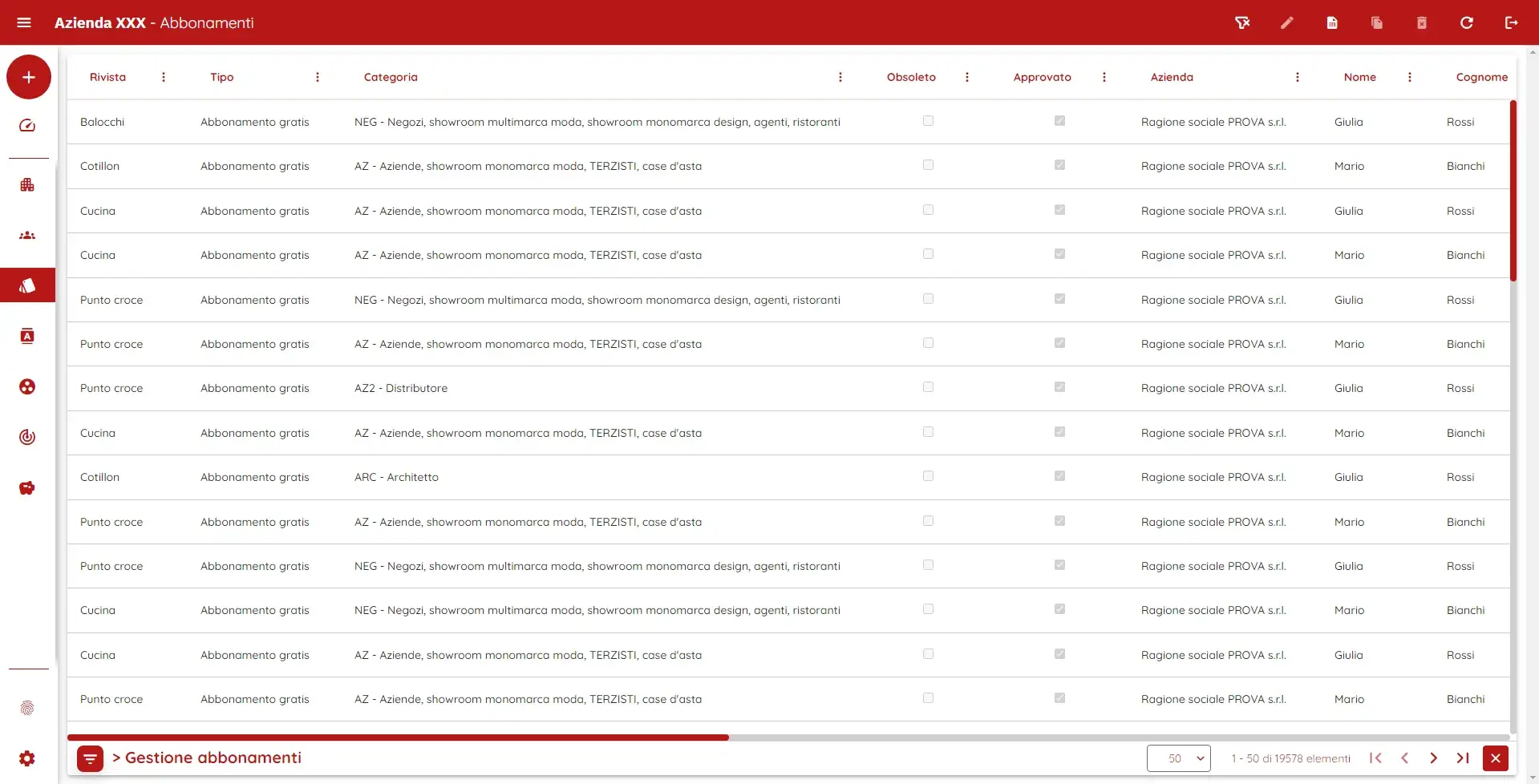Sort by Tipo column header
Viewport: 1539px width, 784px height.
(x=222, y=77)
